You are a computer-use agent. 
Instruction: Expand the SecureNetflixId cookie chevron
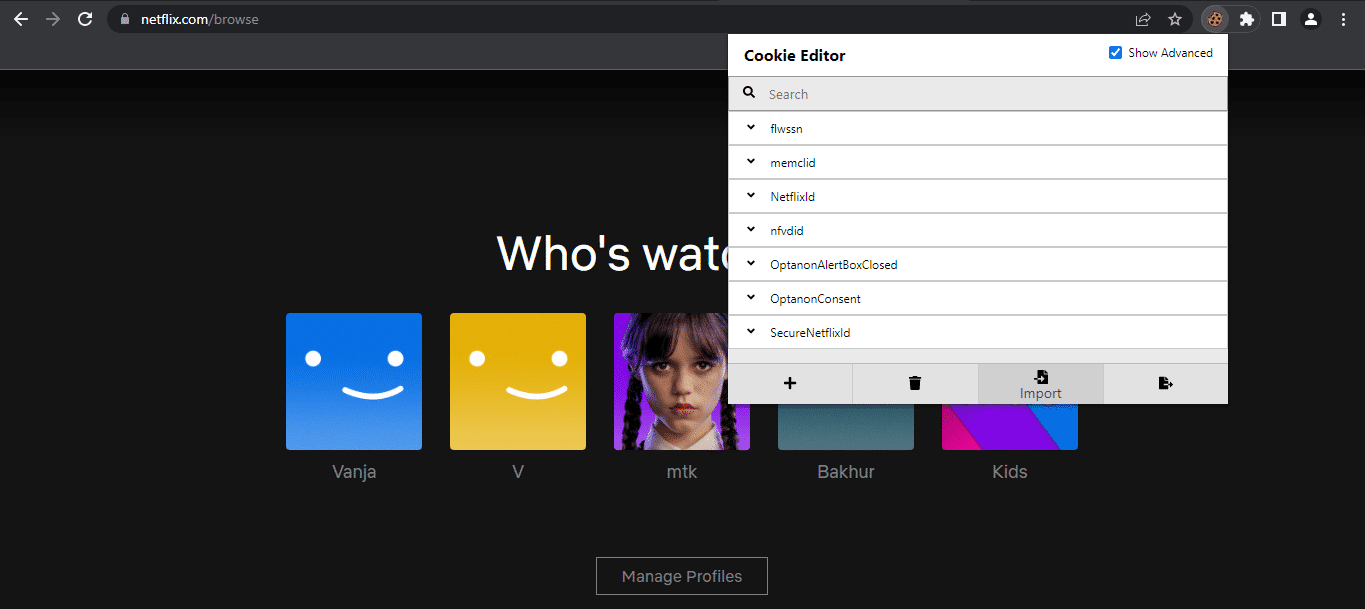[x=751, y=332]
